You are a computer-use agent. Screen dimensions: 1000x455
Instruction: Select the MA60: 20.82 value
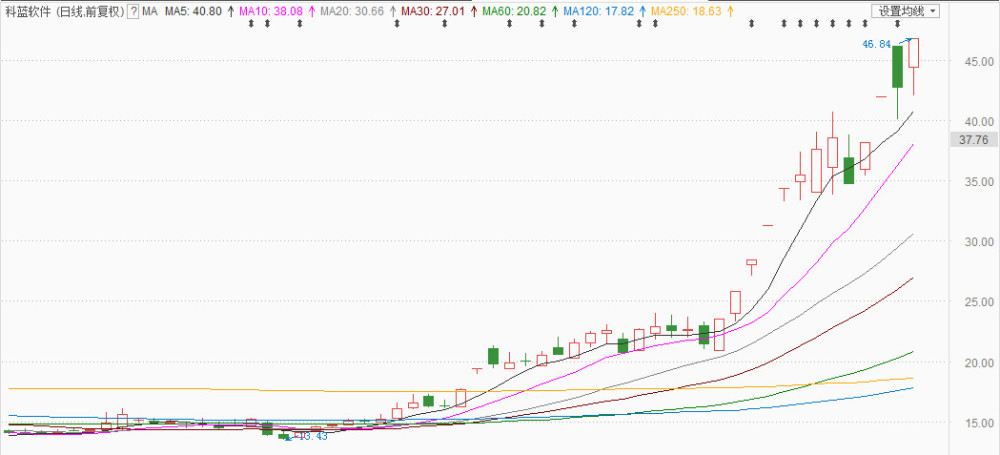[x=515, y=11]
